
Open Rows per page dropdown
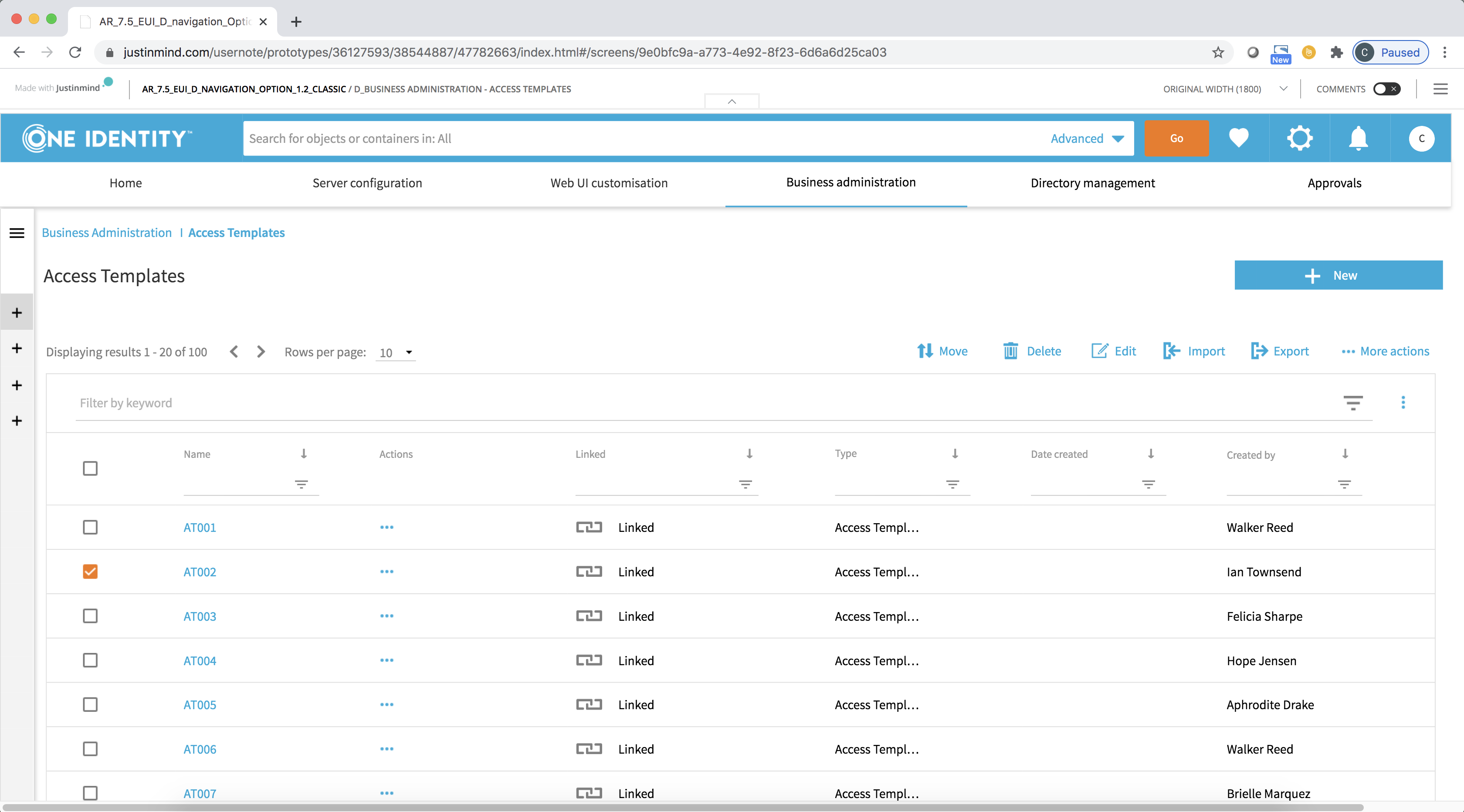click(396, 353)
